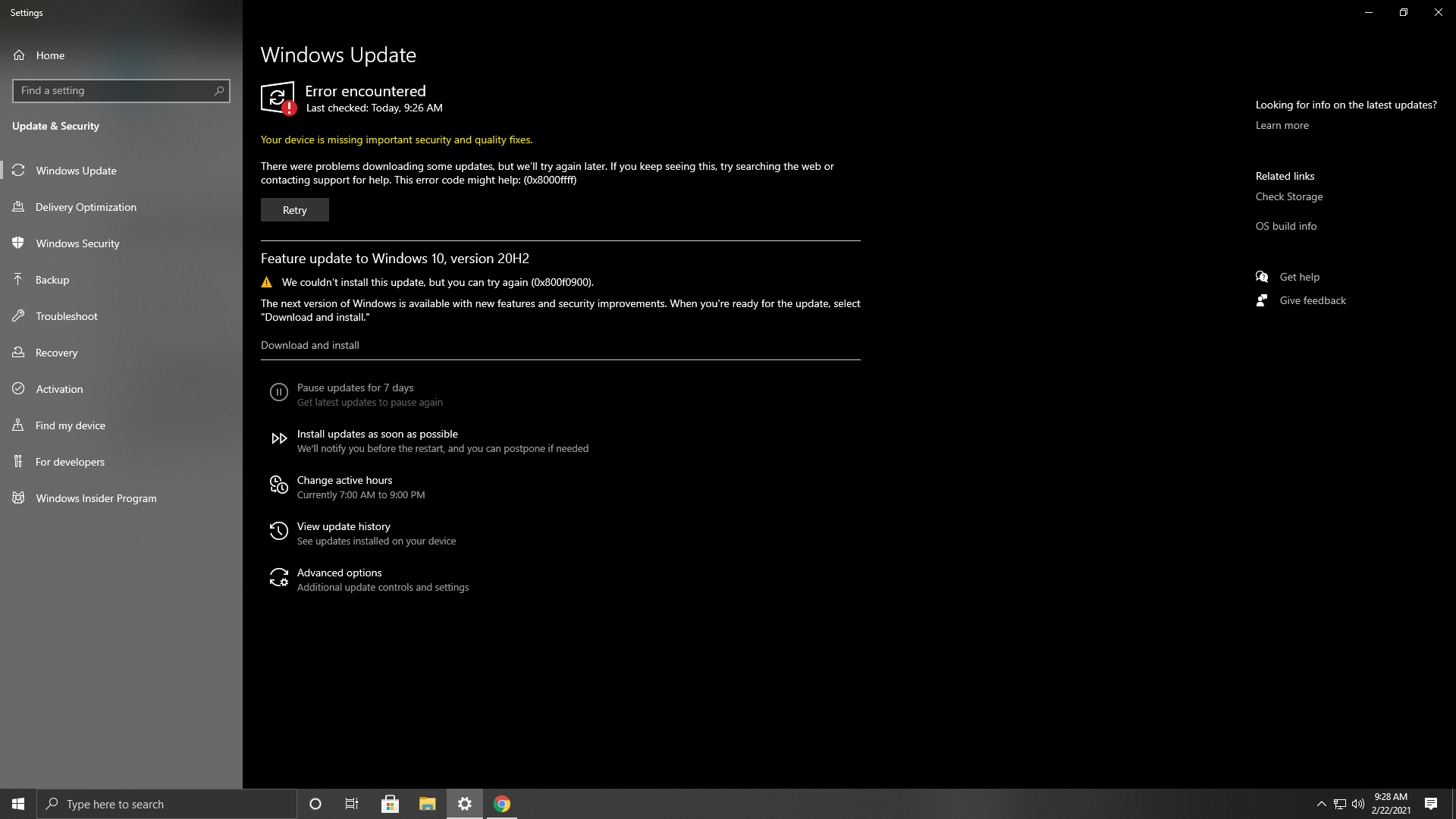Click the Give feedback link text
The image size is (1456, 819).
click(1313, 300)
